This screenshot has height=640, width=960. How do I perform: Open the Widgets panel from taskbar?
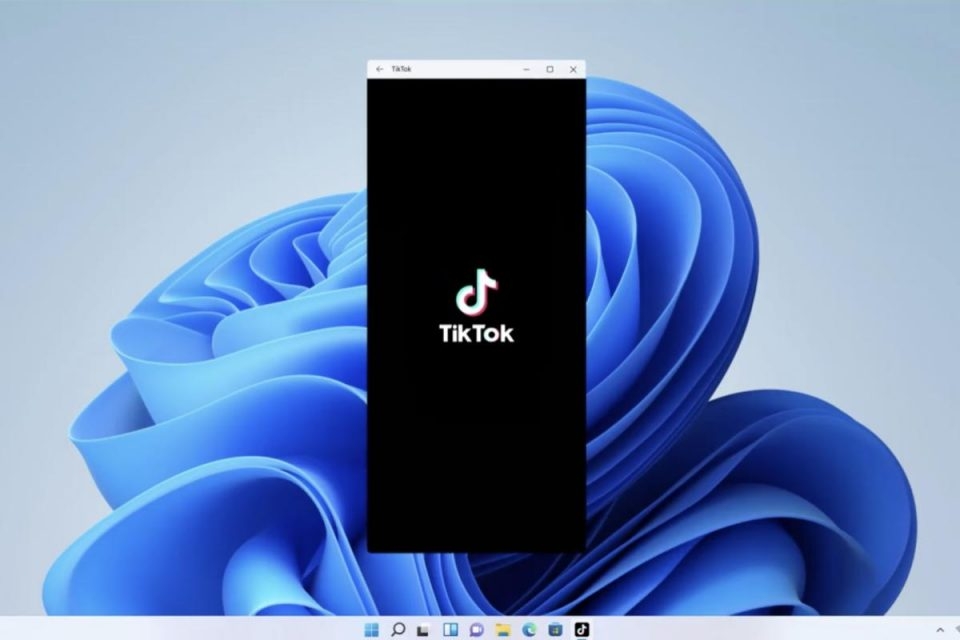point(450,629)
